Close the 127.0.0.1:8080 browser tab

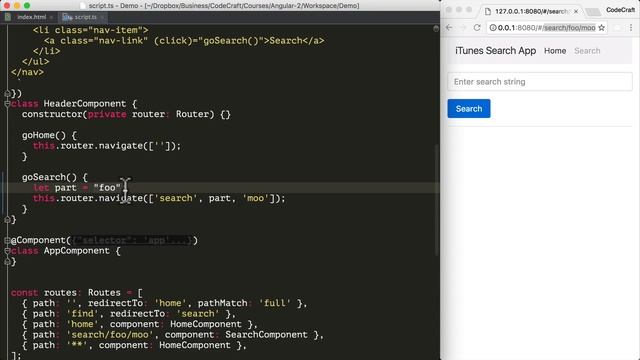point(576,11)
